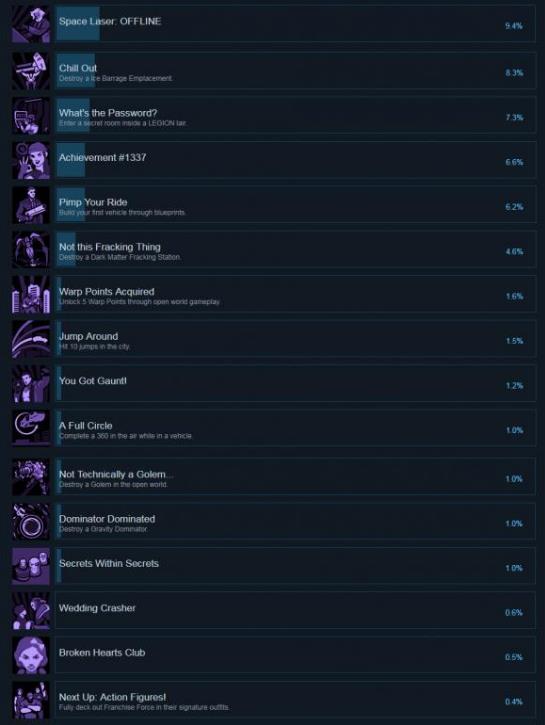Click the Not this Fracking Thing icon

(31, 250)
